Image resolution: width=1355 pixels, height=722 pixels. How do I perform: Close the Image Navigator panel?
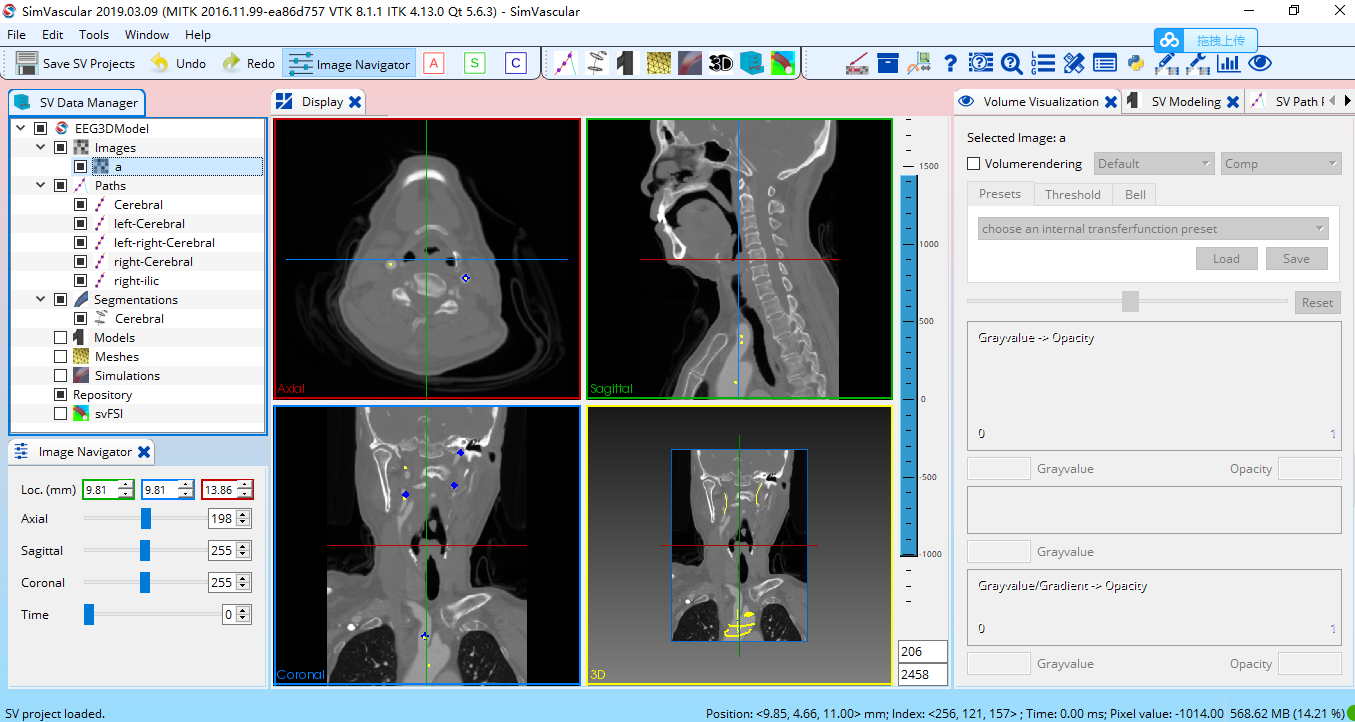[x=144, y=452]
